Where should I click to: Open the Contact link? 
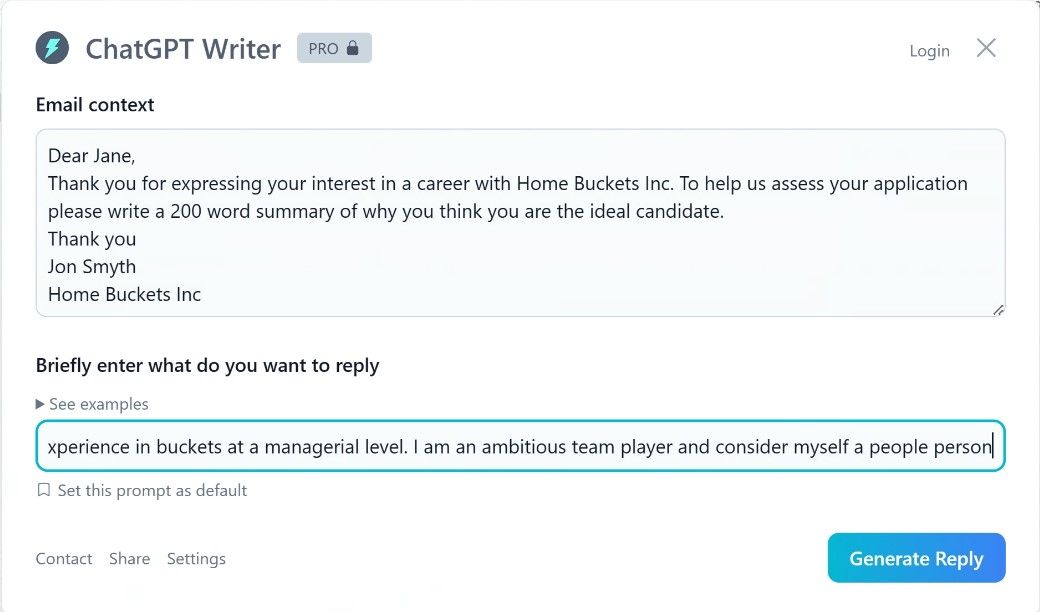point(64,559)
